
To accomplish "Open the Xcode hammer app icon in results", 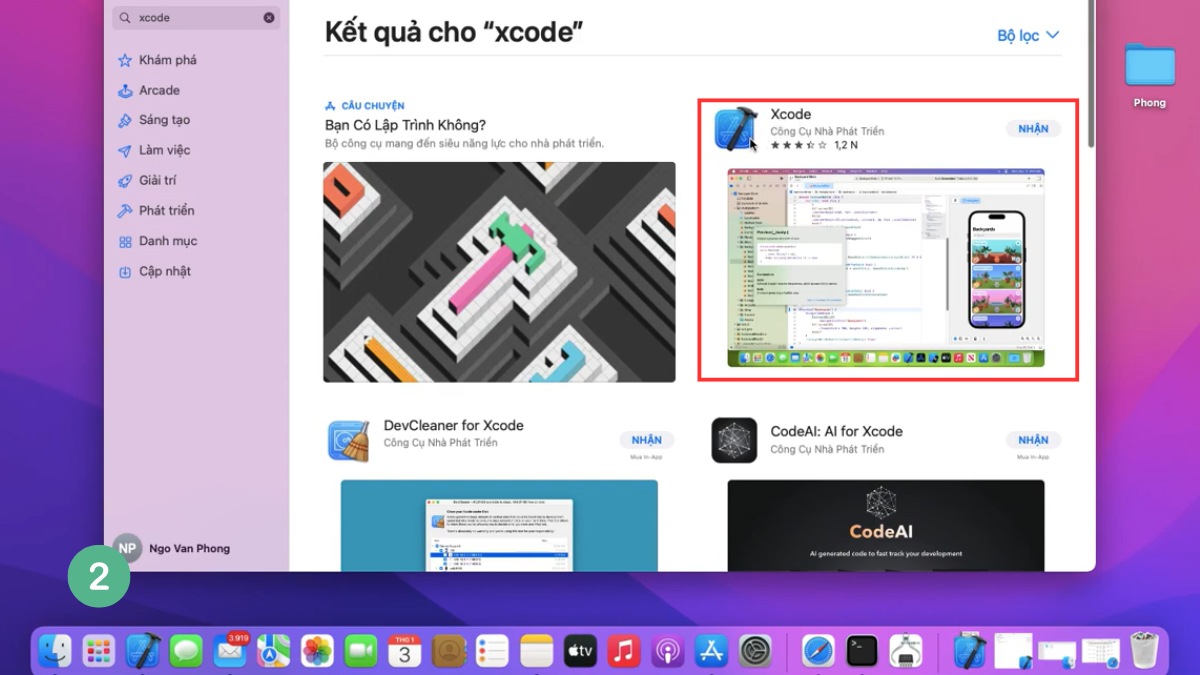I will tap(737, 130).
